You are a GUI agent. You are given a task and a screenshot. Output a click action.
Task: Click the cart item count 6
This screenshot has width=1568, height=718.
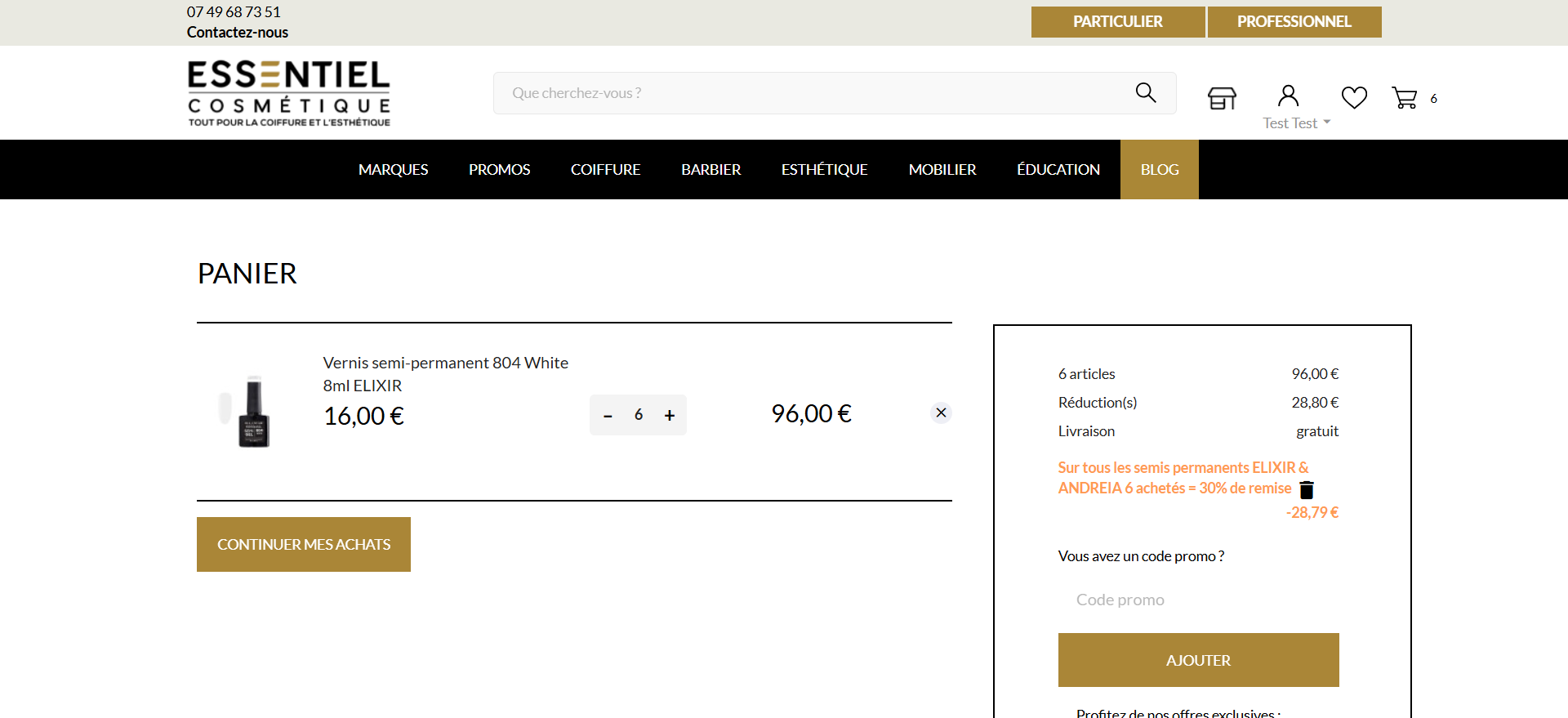[x=1433, y=99]
